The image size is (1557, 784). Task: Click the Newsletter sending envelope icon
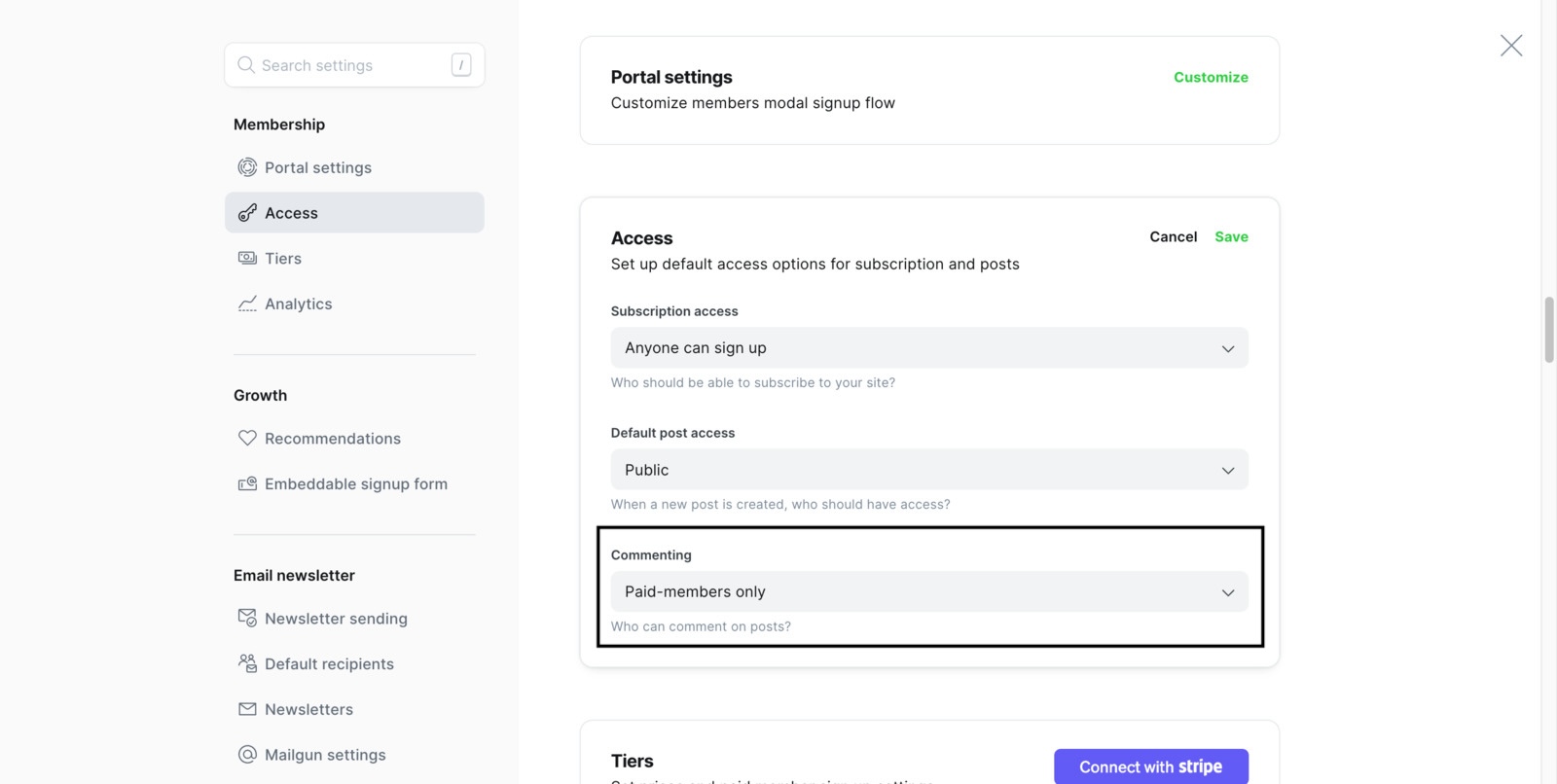(247, 618)
